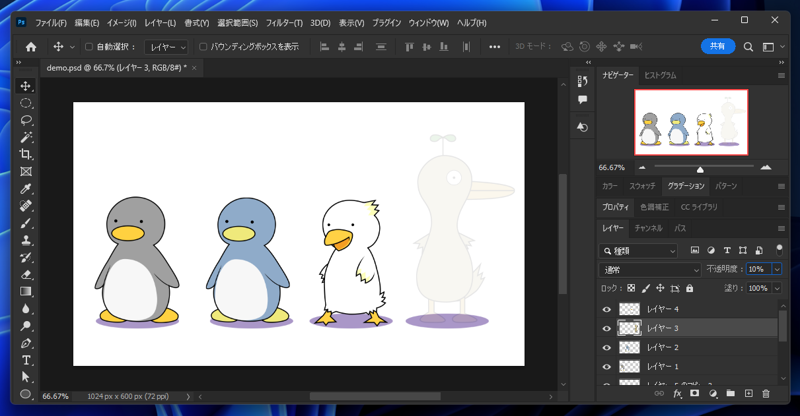The height and width of the screenshot is (416, 800).
Task: Click the lock all padlock icon
Action: pyautogui.click(x=689, y=288)
